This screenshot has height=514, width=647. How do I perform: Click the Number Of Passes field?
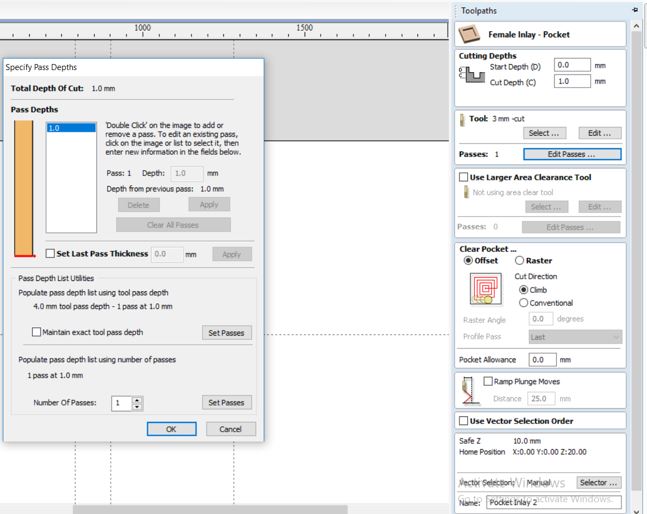coord(121,403)
